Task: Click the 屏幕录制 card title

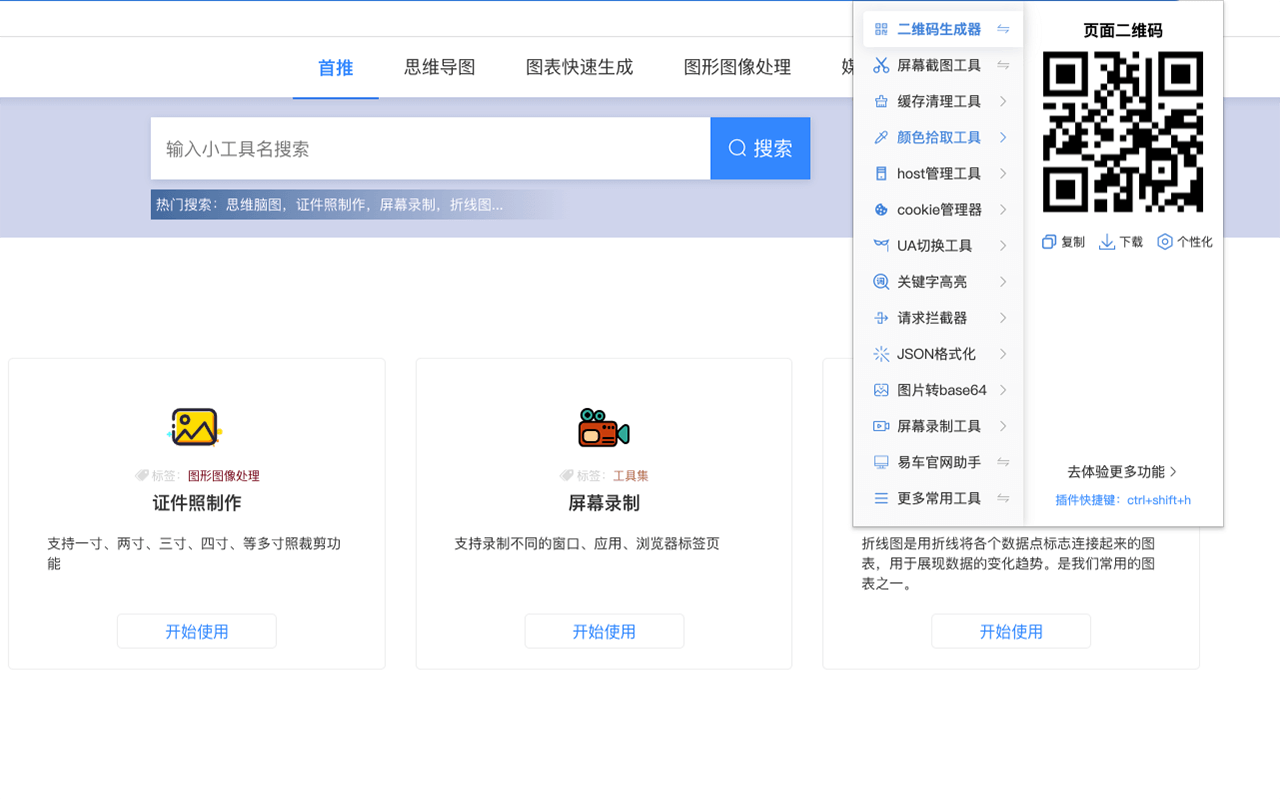Action: (x=604, y=503)
